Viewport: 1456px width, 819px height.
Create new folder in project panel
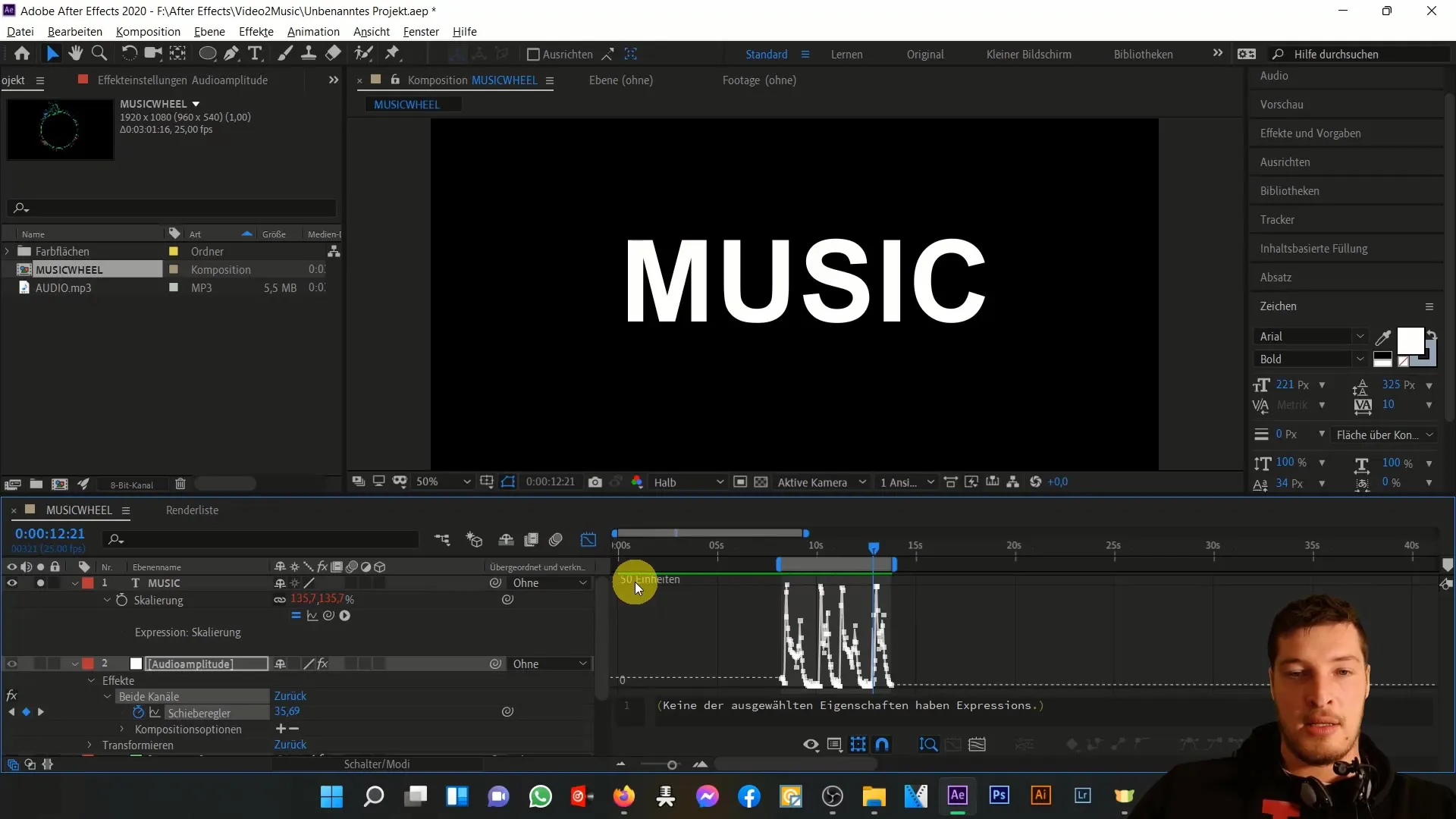tap(36, 484)
